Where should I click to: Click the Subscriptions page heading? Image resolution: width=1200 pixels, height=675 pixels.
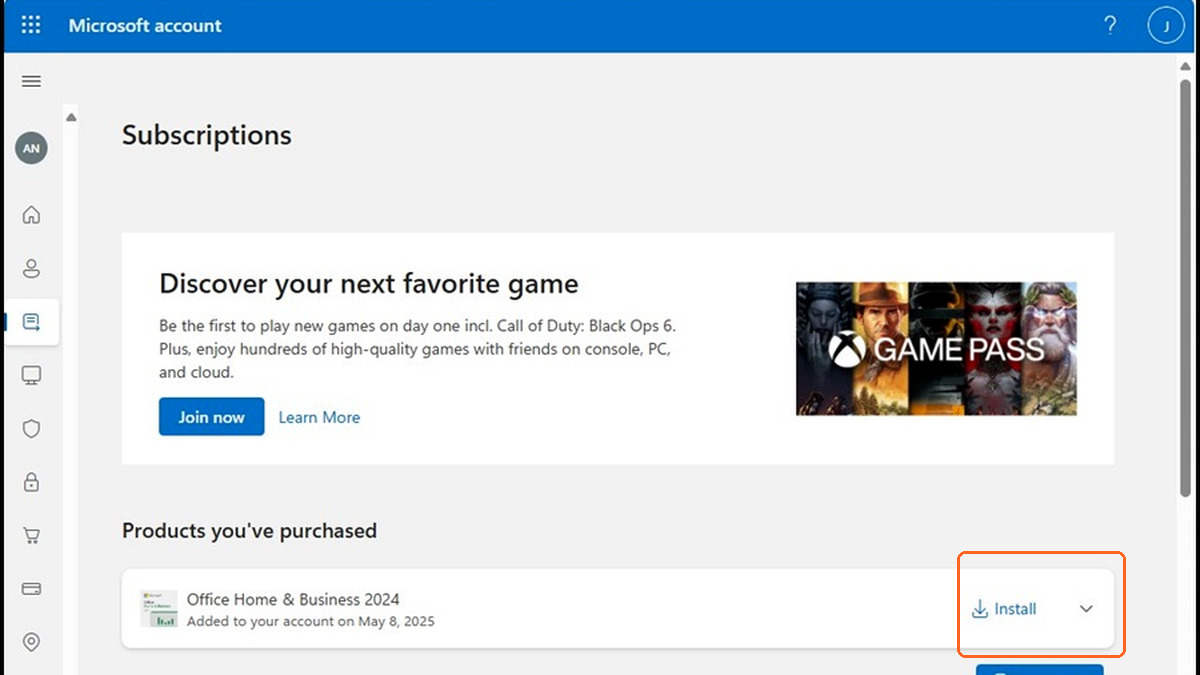tap(207, 135)
